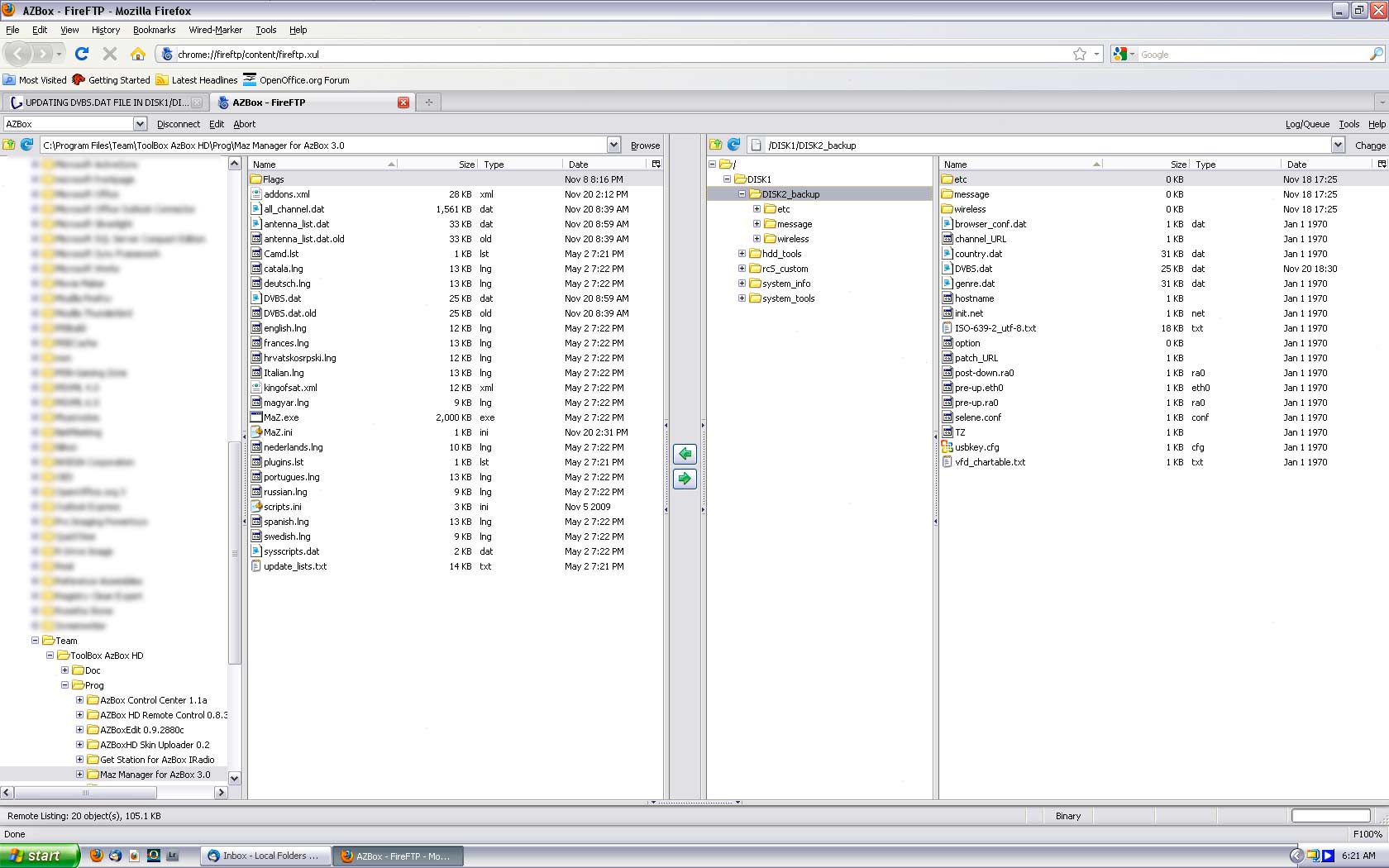Refresh the remote directory listing
Image resolution: width=1389 pixels, height=868 pixels.
(x=733, y=145)
